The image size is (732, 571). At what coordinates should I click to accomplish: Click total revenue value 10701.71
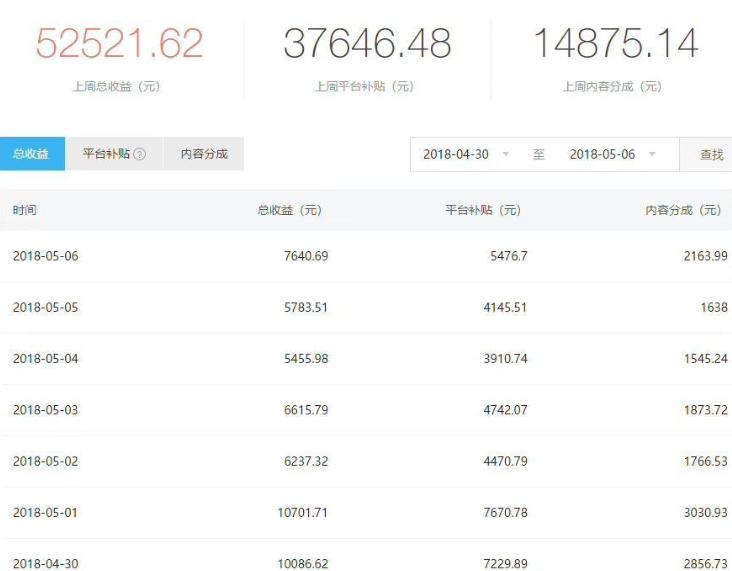click(x=303, y=513)
